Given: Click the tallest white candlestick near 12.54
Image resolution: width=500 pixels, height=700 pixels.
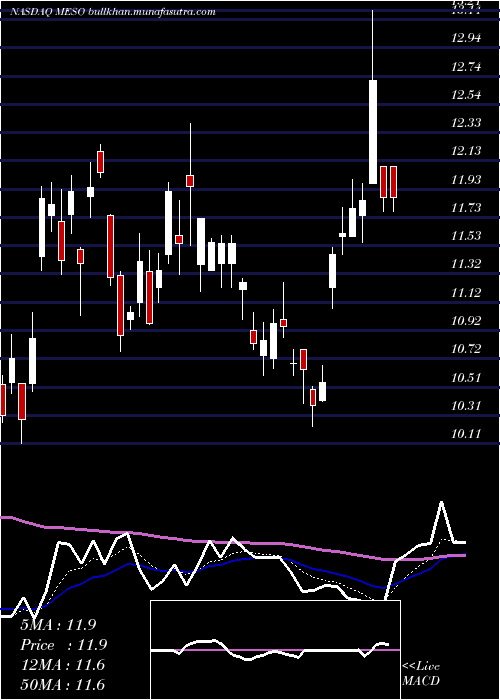Looking at the screenshot, I should 373,132.
